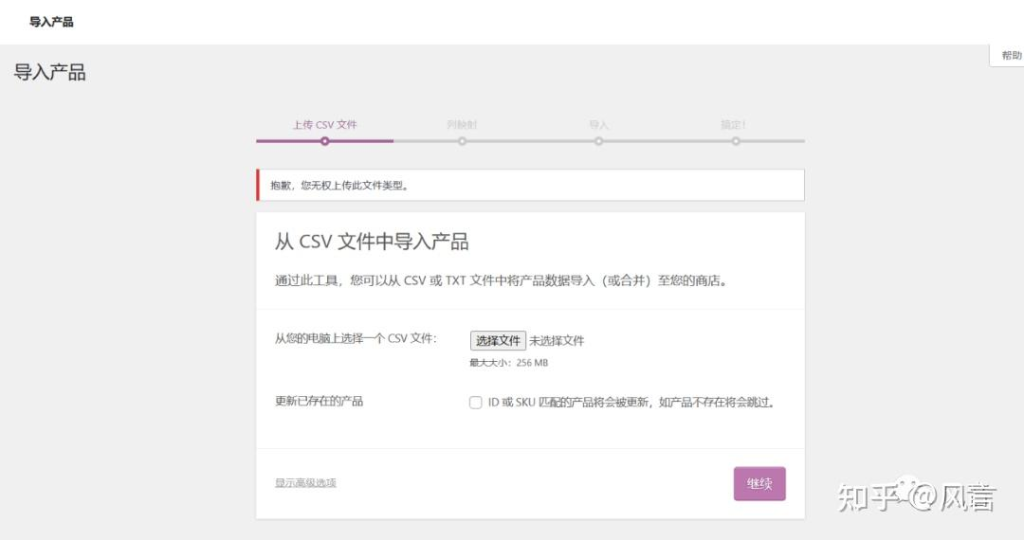
Task: Click the 从 CSV 文件中导入产品 heading
Action: click(372, 242)
